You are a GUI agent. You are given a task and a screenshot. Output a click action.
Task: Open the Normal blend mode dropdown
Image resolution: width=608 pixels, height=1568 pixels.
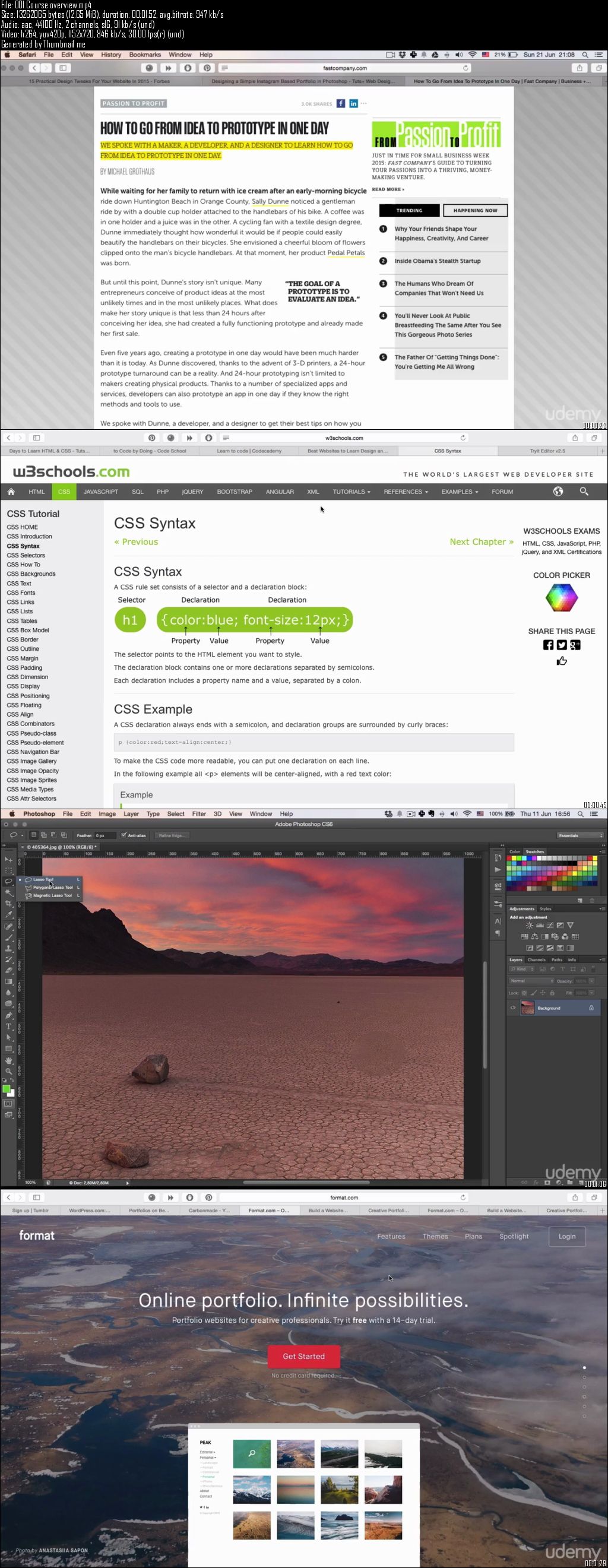[x=532, y=981]
